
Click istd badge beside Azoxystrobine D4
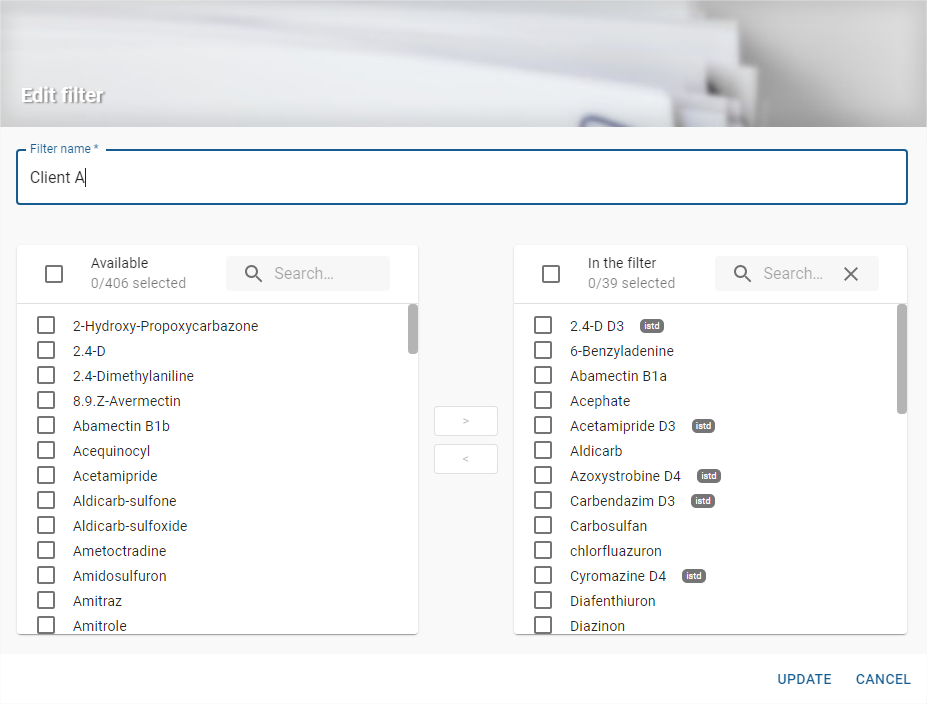pyautogui.click(x=708, y=476)
